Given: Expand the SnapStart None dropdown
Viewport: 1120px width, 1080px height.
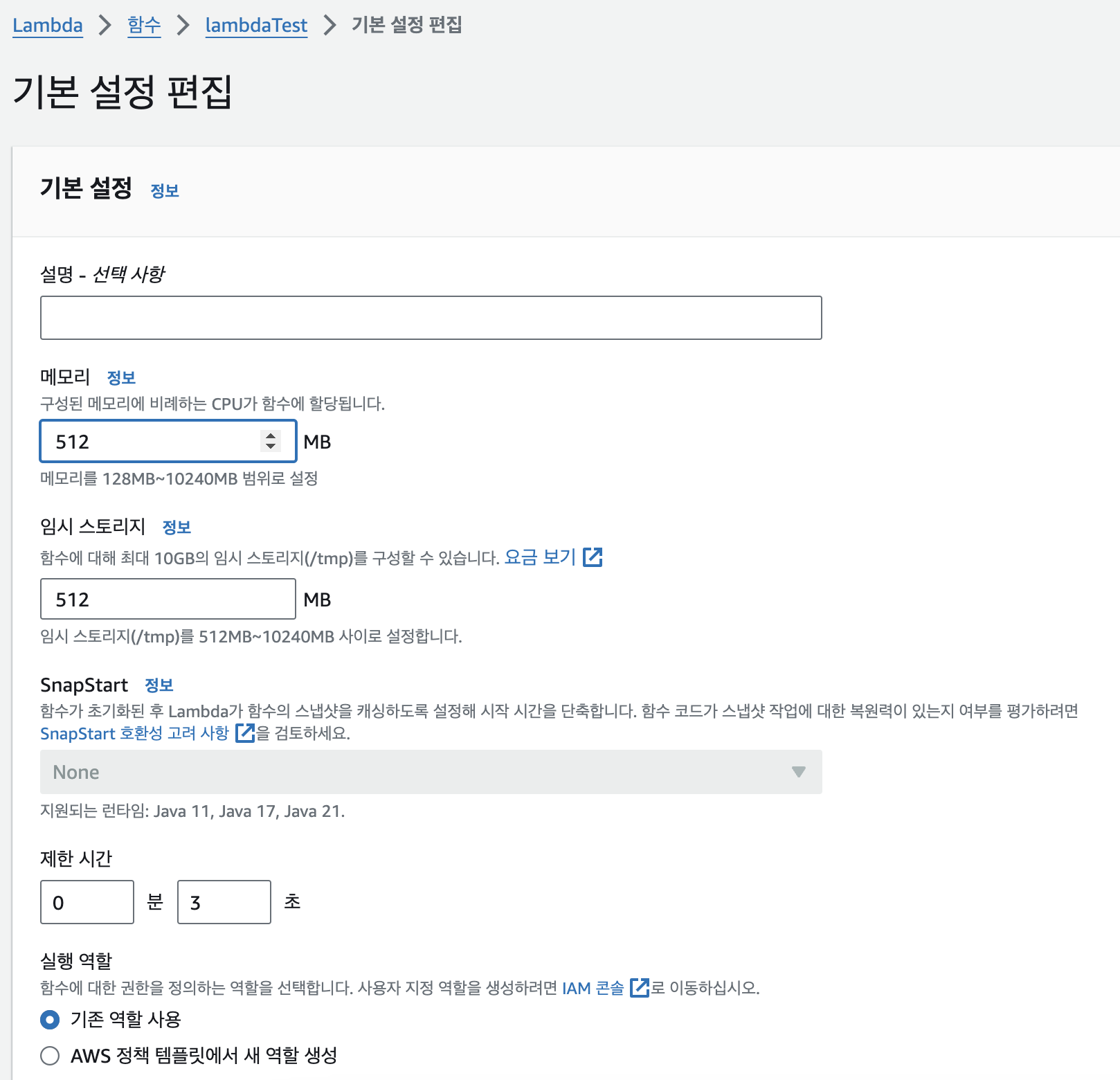Looking at the screenshot, I should pos(431,772).
